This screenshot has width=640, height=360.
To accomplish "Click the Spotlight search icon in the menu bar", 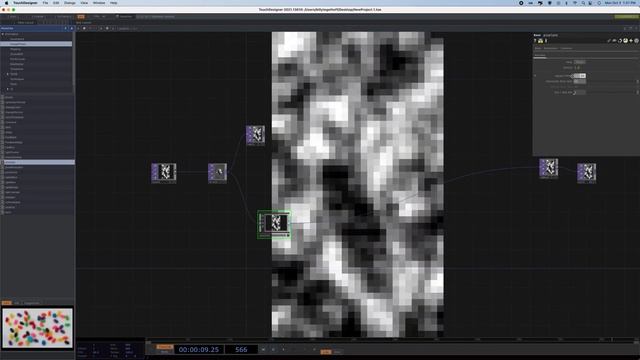I will pos(583,3).
